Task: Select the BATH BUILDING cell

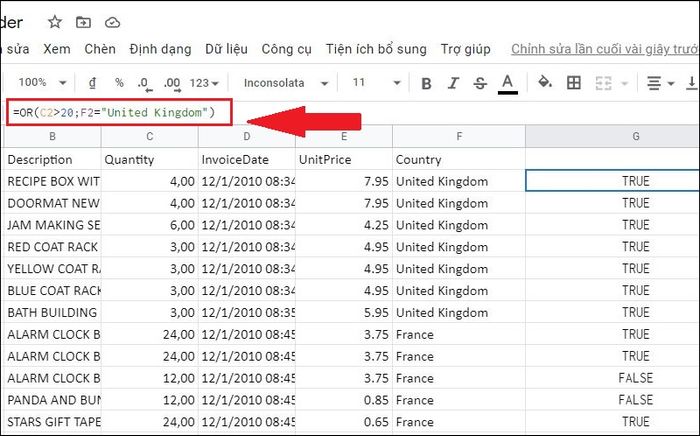Action: point(52,312)
